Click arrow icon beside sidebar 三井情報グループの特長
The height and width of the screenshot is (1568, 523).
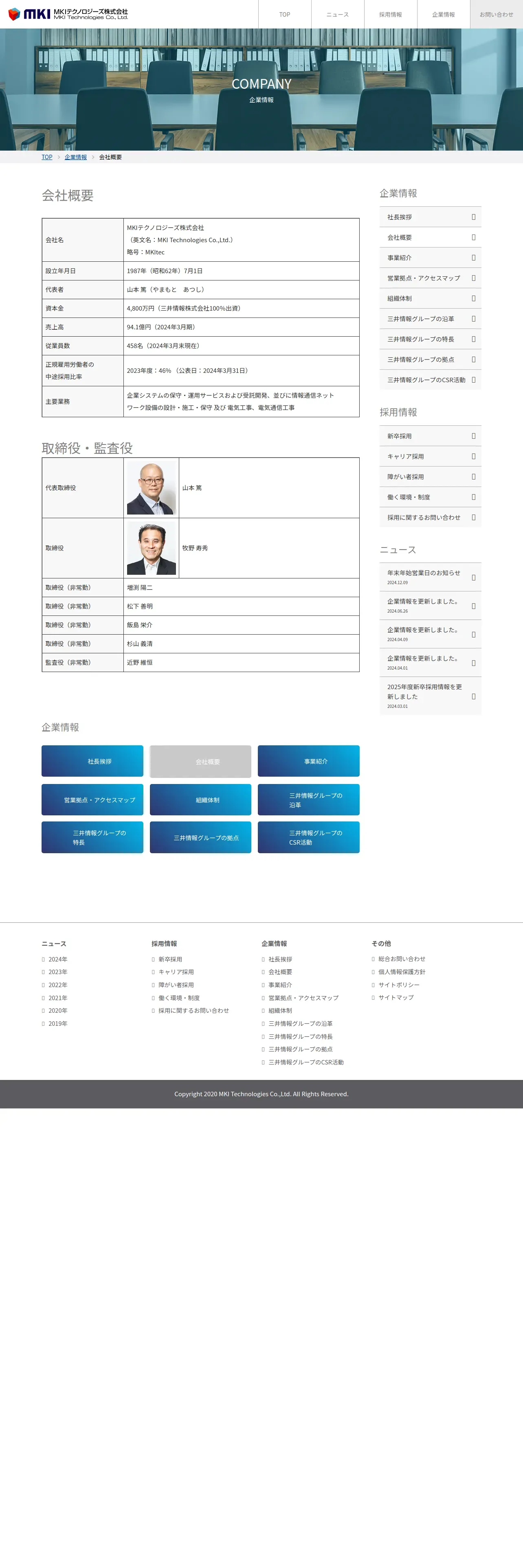pyautogui.click(x=473, y=339)
